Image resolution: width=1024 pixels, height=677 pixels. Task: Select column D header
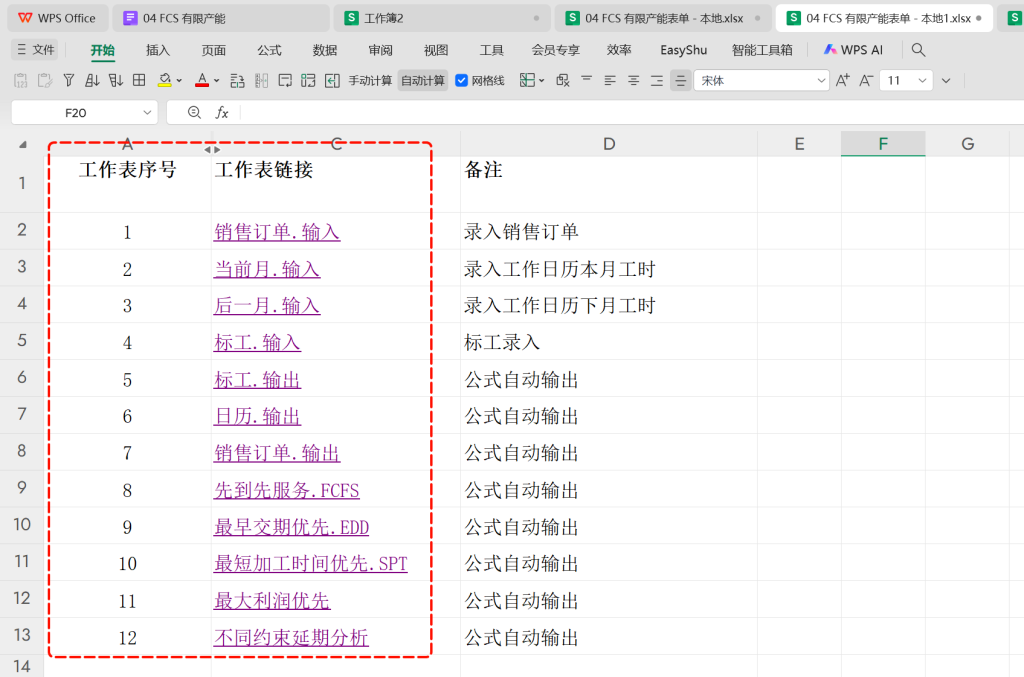(x=609, y=144)
